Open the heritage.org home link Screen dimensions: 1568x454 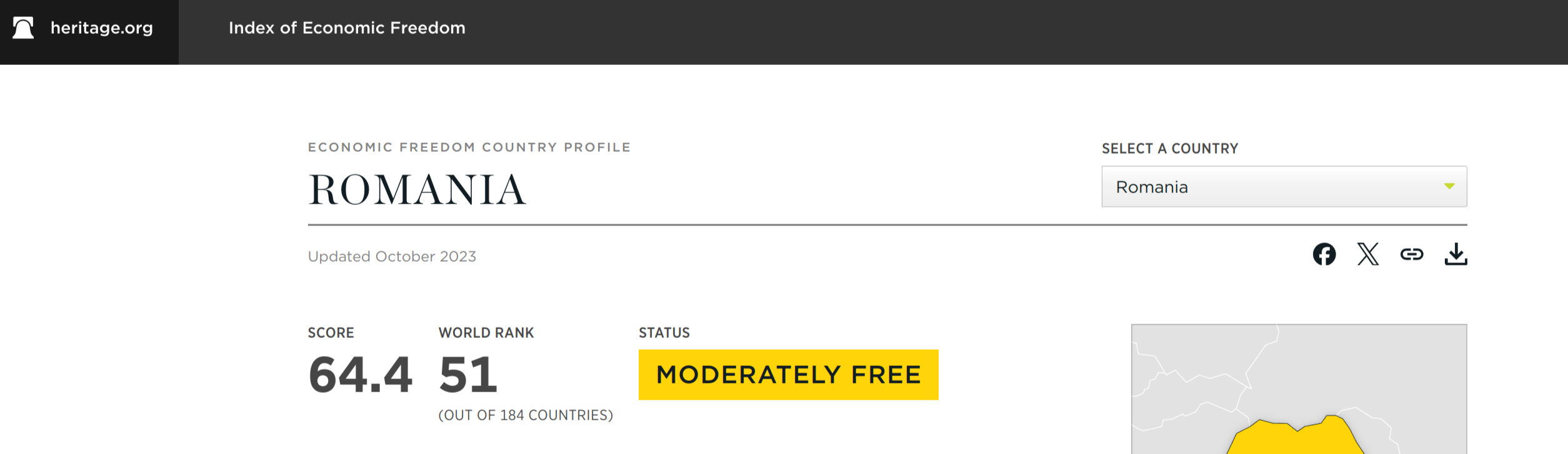click(101, 28)
